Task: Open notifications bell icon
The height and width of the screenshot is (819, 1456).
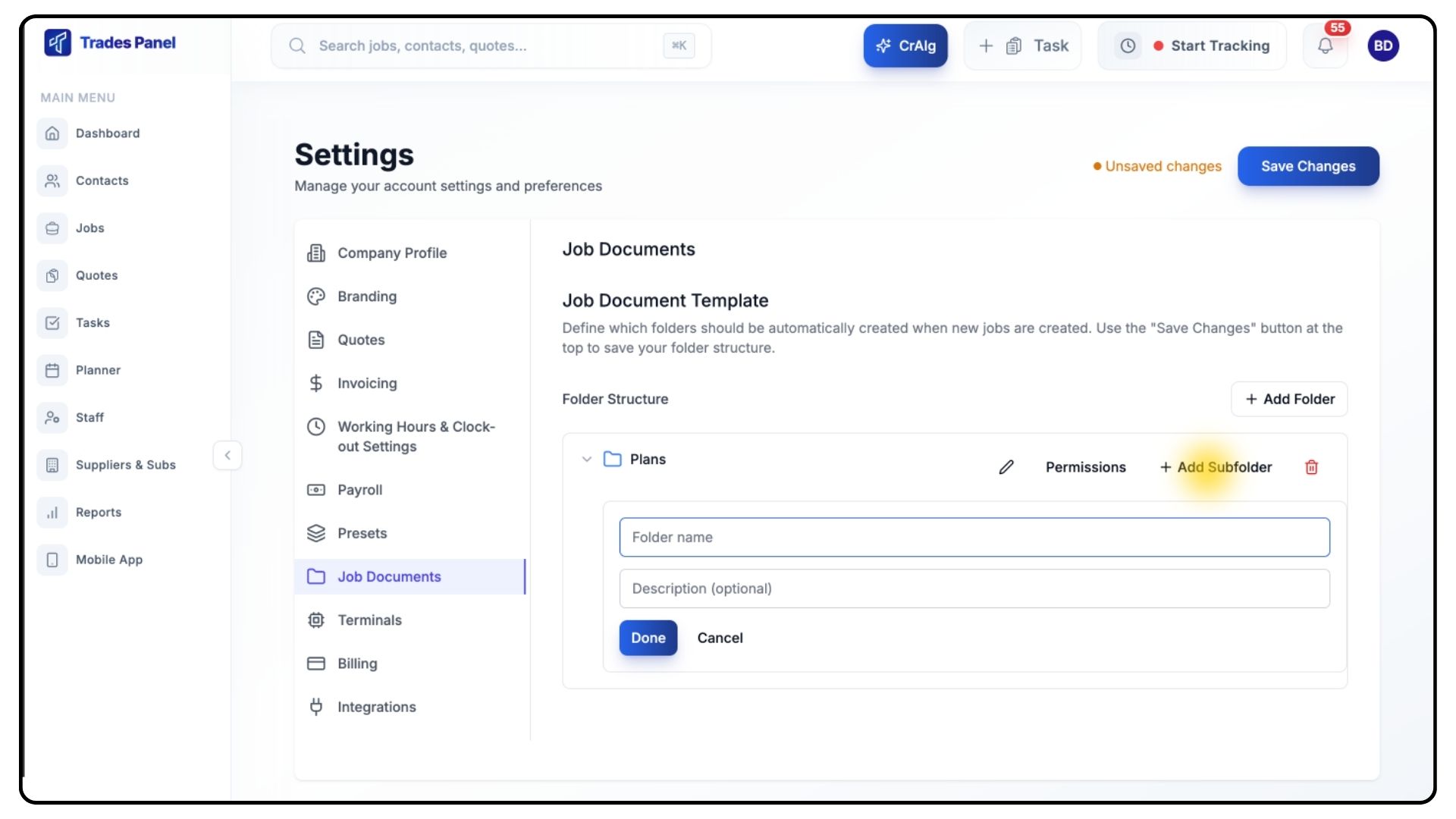Action: [x=1325, y=45]
